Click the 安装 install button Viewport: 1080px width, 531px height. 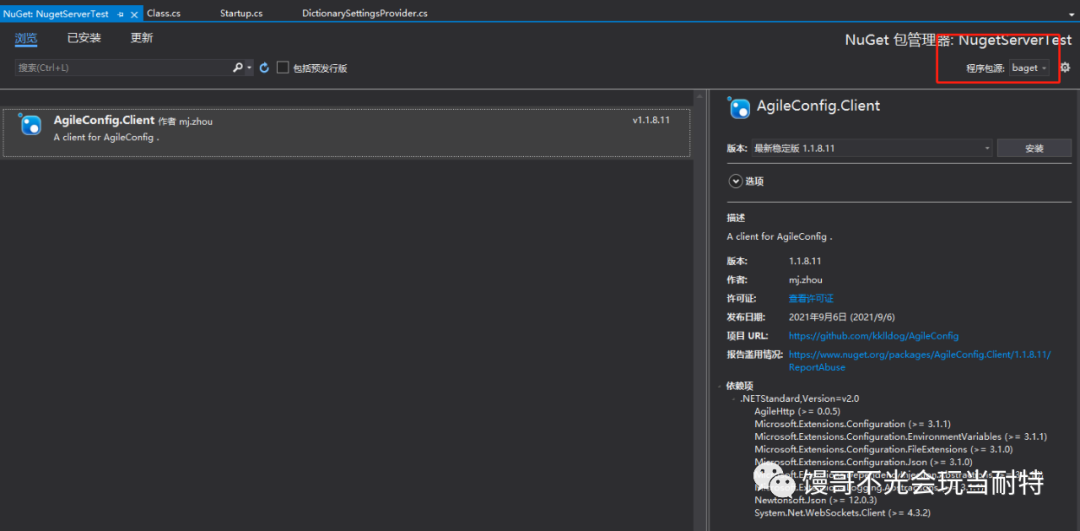coord(1034,148)
